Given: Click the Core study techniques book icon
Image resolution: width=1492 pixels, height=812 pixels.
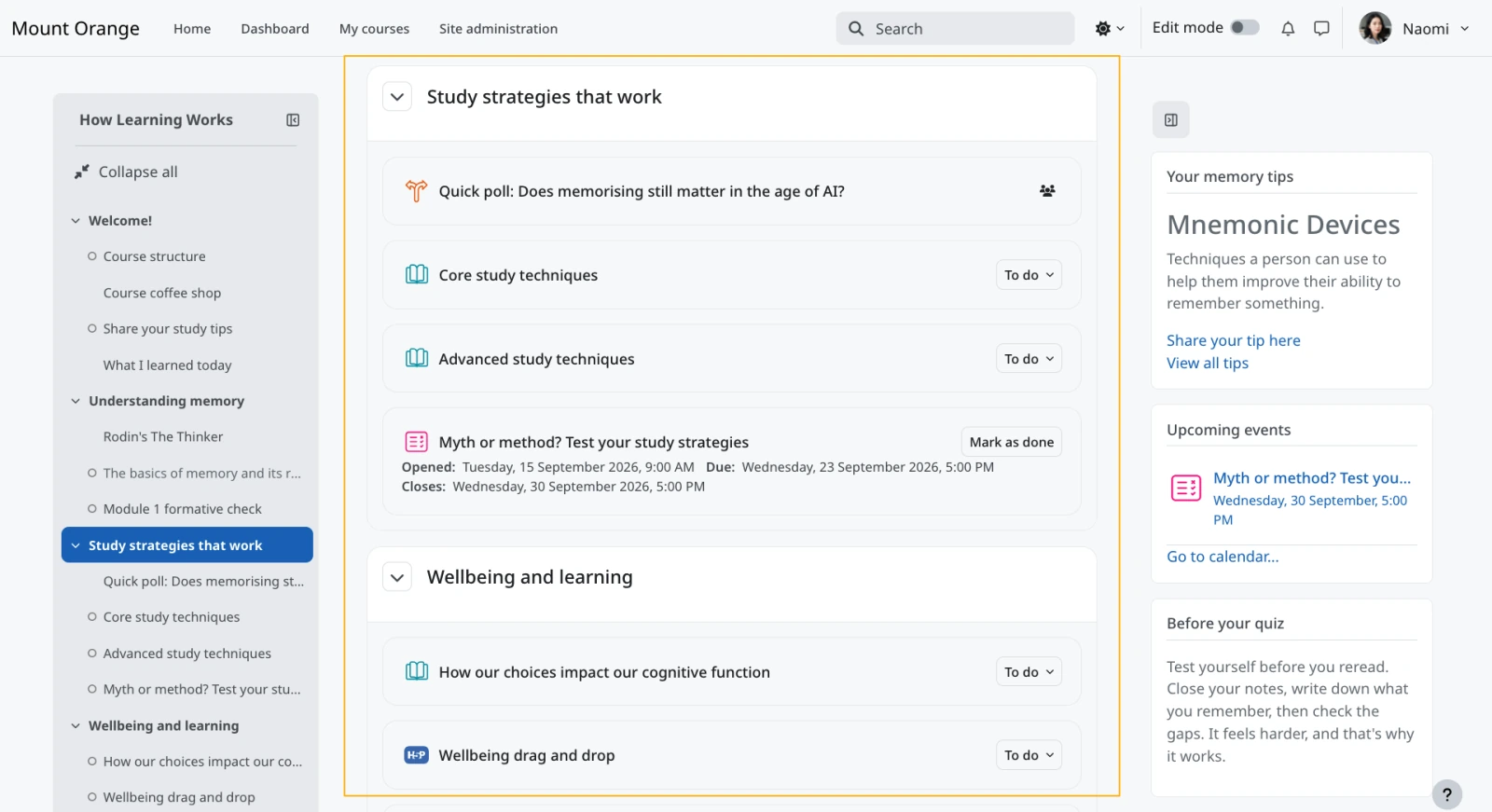Looking at the screenshot, I should click(x=416, y=275).
